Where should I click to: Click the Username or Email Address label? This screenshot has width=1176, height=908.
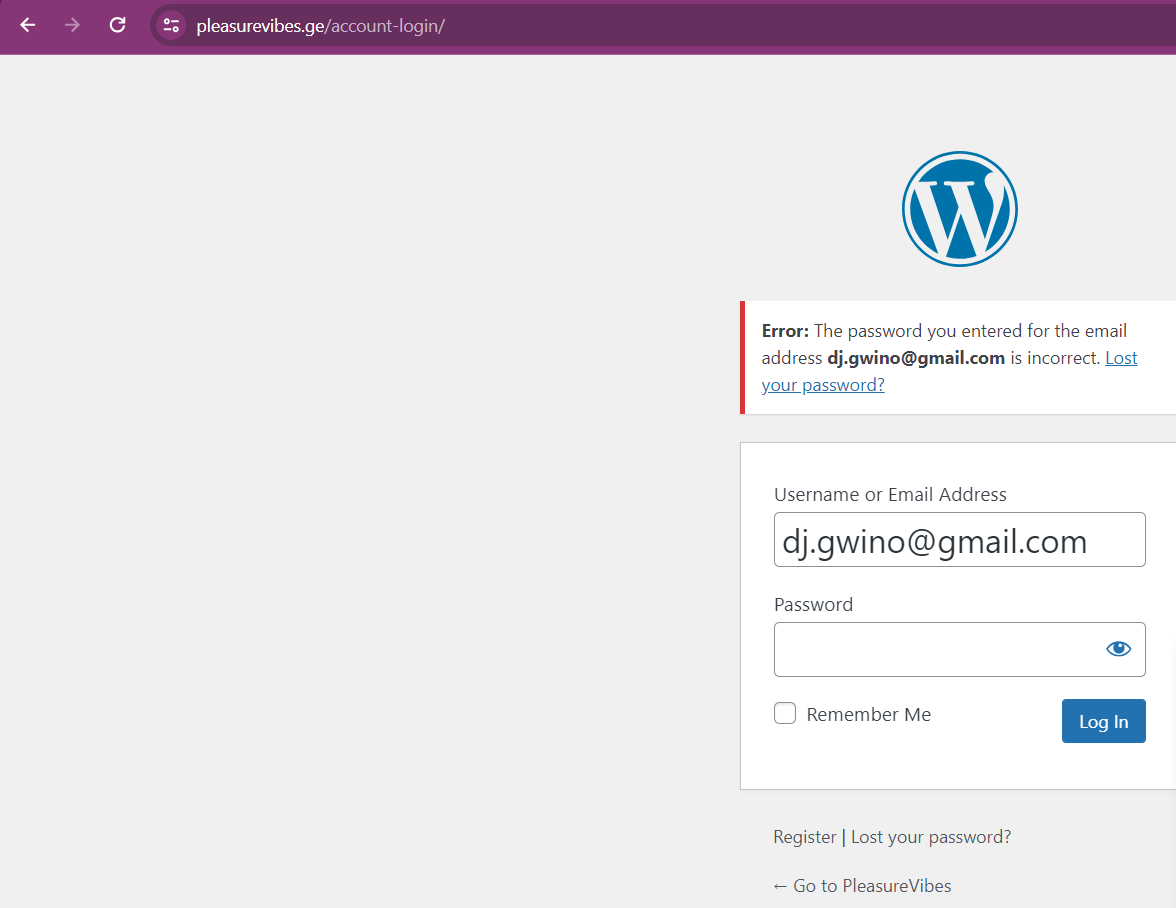point(890,495)
